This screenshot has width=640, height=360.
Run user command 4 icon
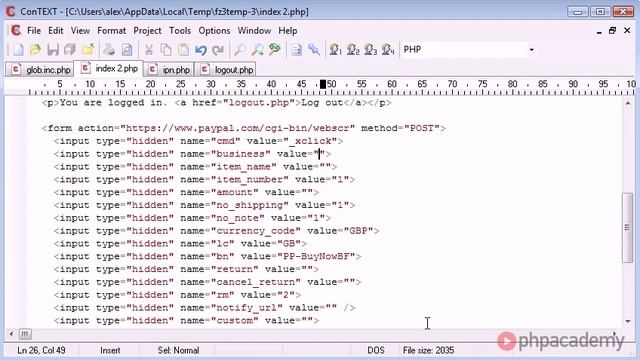click(x=388, y=50)
